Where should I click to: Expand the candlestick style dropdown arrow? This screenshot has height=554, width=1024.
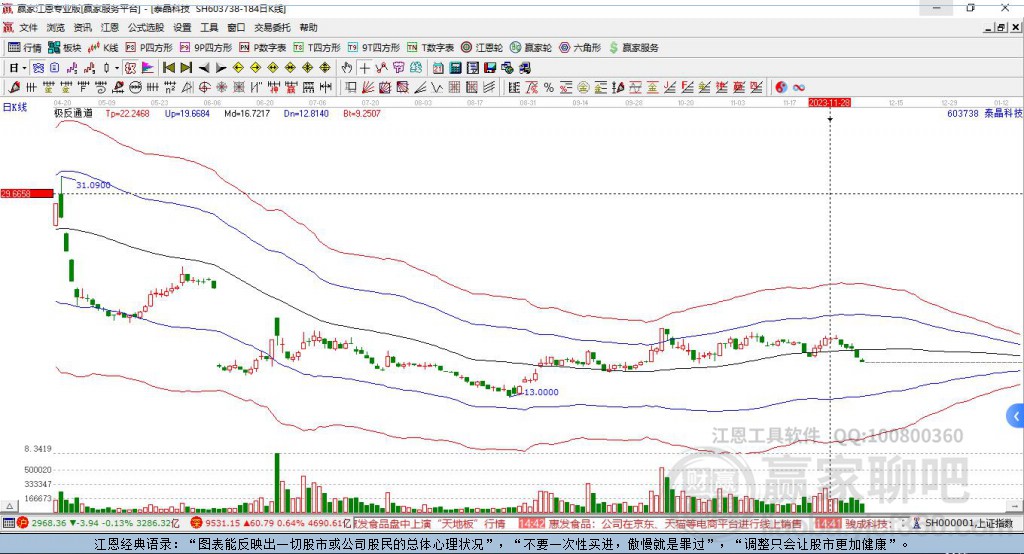click(x=117, y=68)
